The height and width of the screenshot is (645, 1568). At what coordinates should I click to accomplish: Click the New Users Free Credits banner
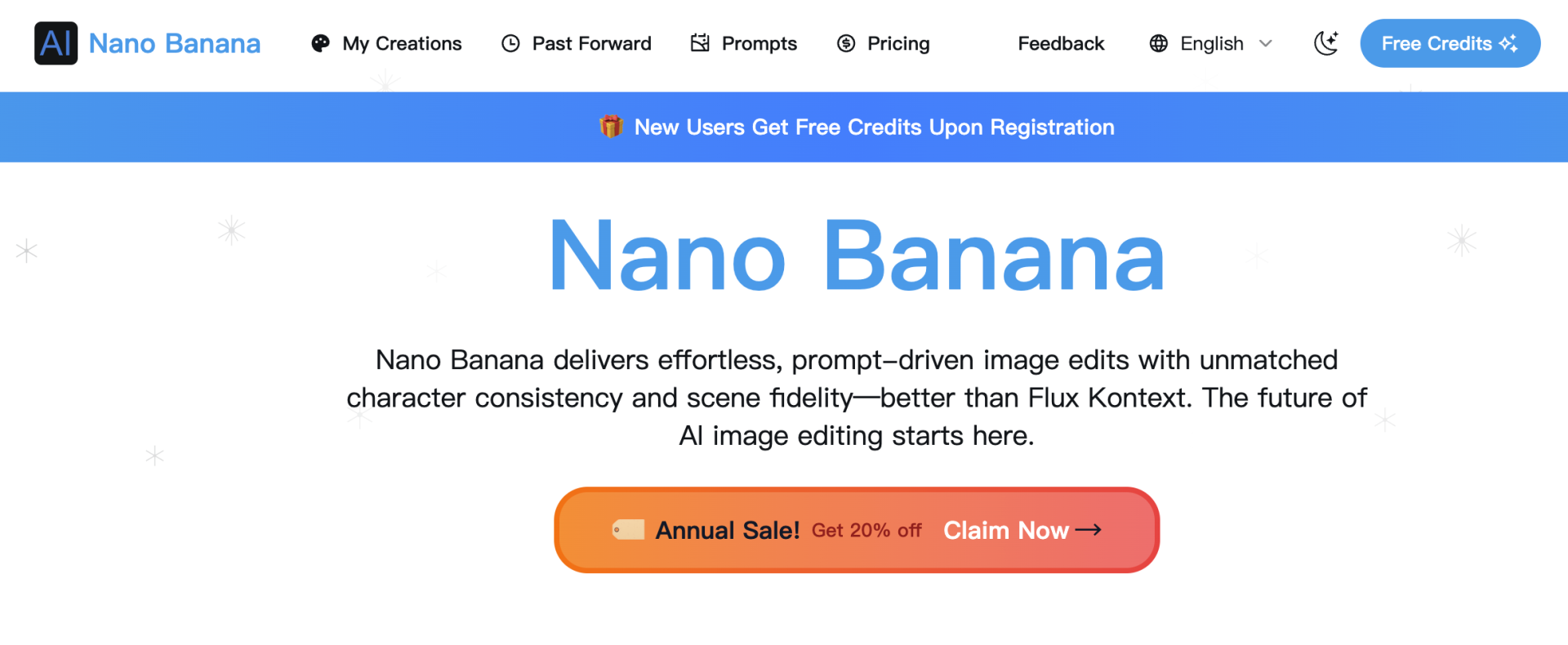point(874,127)
